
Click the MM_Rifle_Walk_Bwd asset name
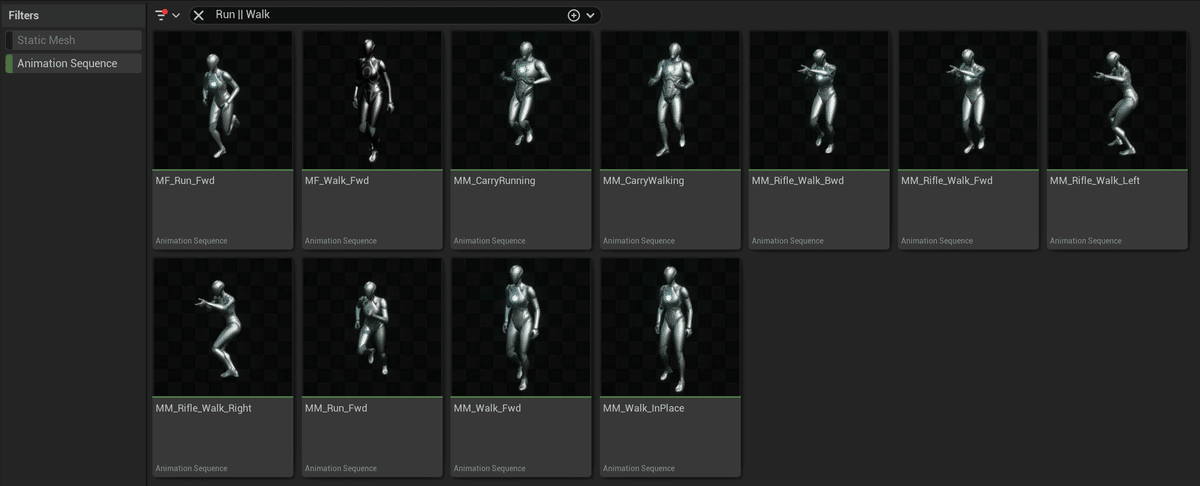click(x=798, y=181)
